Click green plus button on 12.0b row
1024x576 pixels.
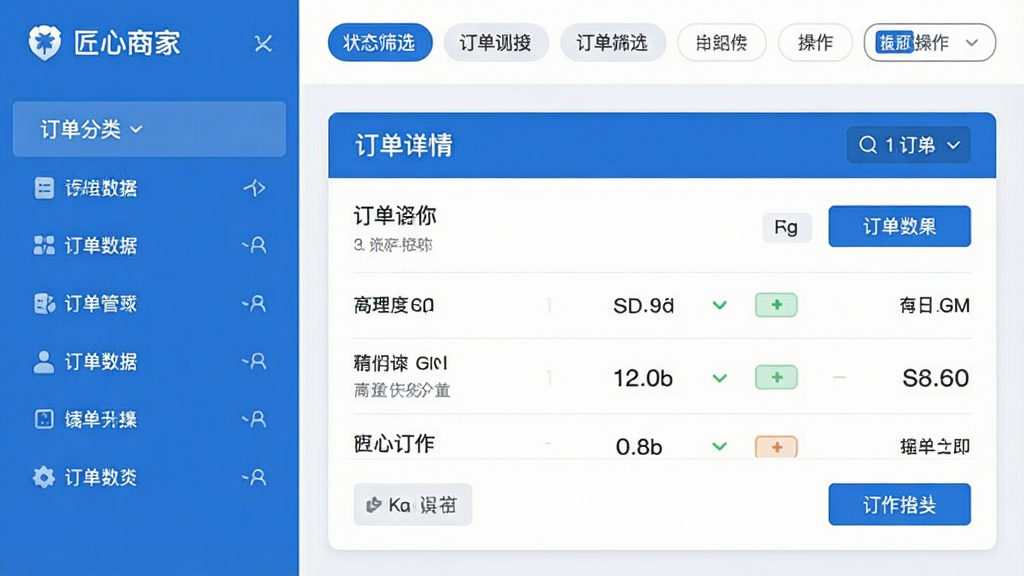click(776, 377)
